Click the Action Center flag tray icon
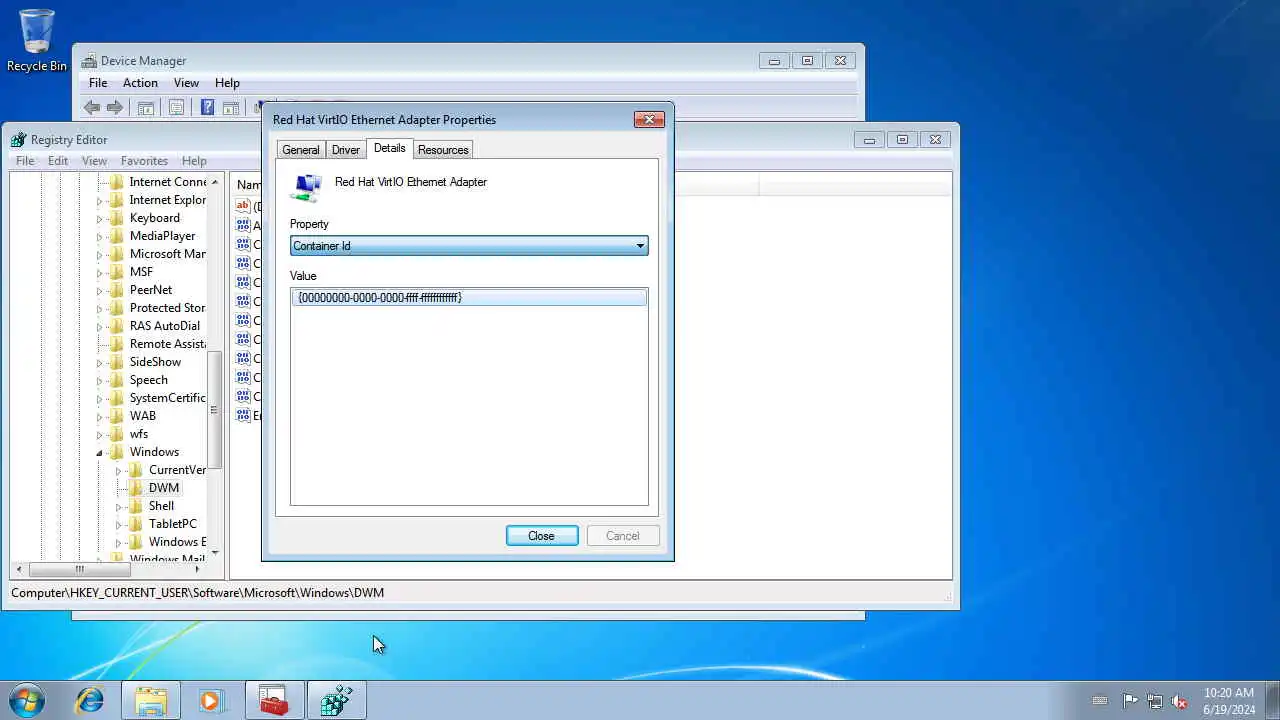The image size is (1280, 720). click(1130, 701)
